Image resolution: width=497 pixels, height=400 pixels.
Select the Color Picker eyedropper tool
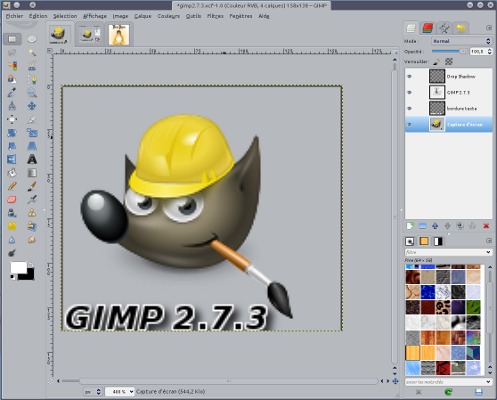click(12, 93)
